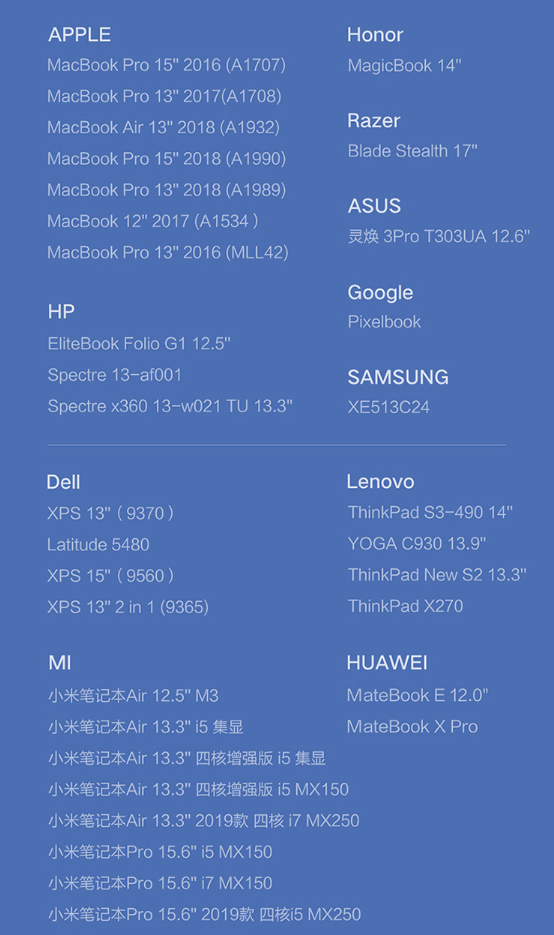554x935 pixels.
Task: Choose HUAWEI MateBook X Pro
Action: (412, 726)
